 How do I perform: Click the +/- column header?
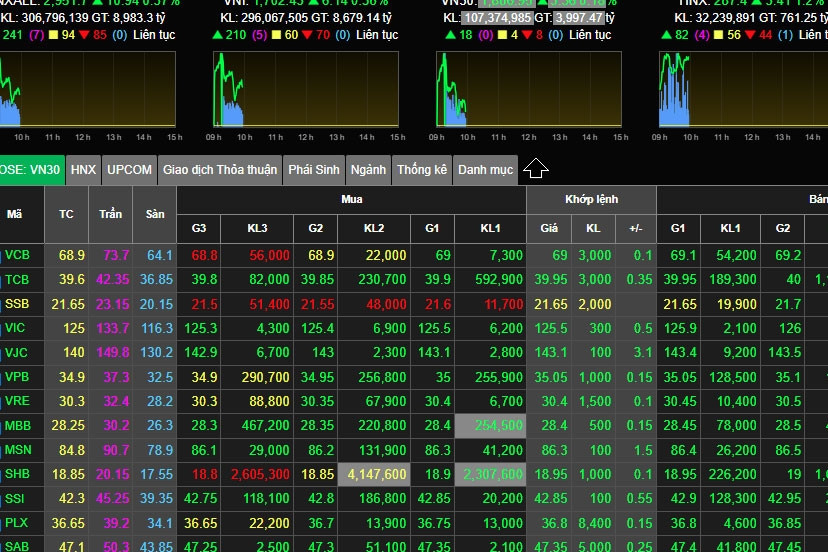[635, 228]
